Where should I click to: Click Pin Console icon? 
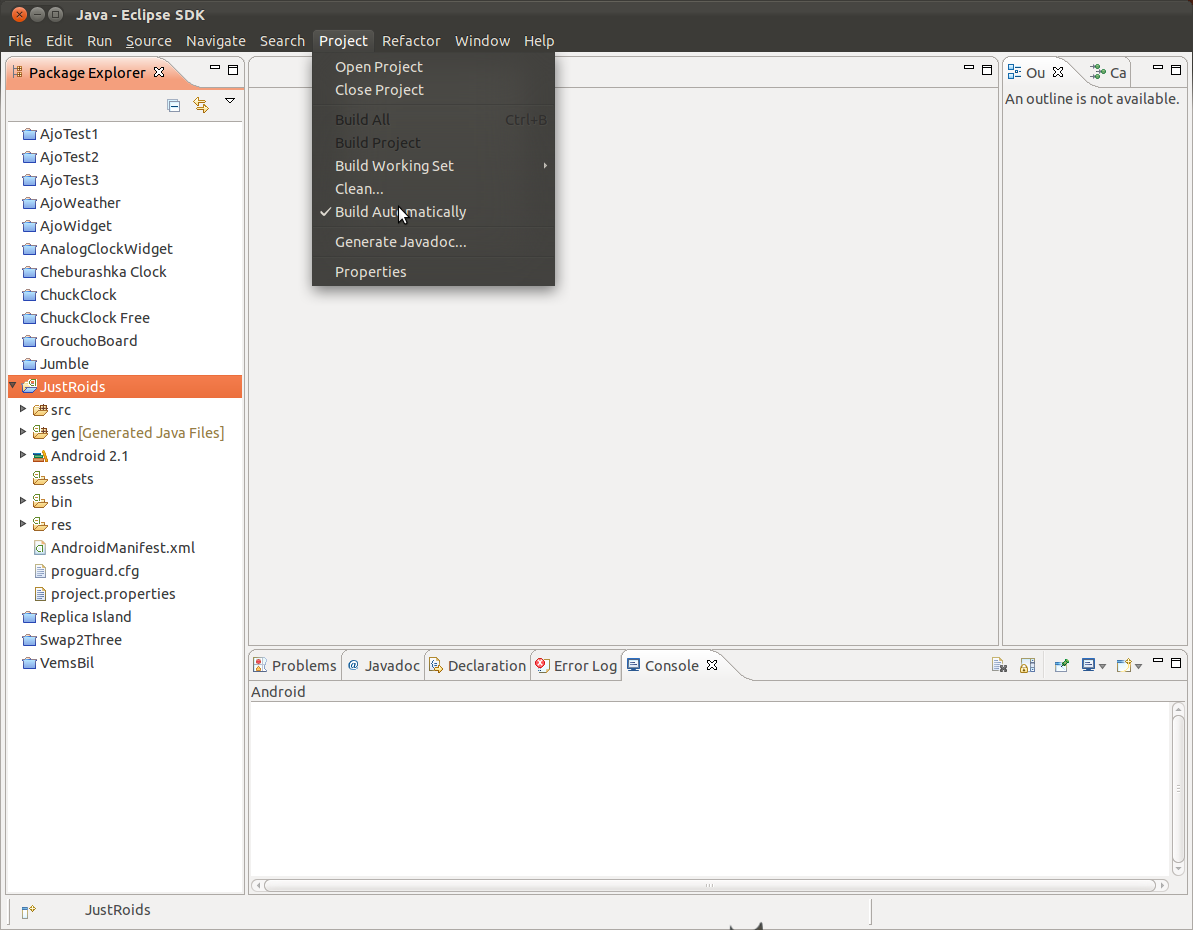click(1061, 665)
